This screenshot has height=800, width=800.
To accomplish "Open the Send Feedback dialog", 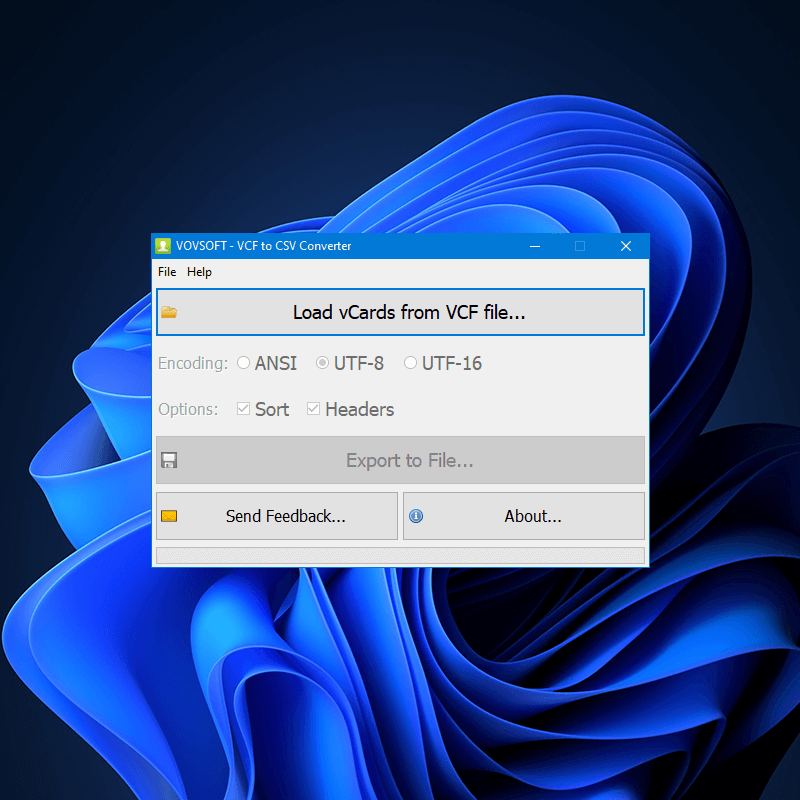I will point(277,515).
